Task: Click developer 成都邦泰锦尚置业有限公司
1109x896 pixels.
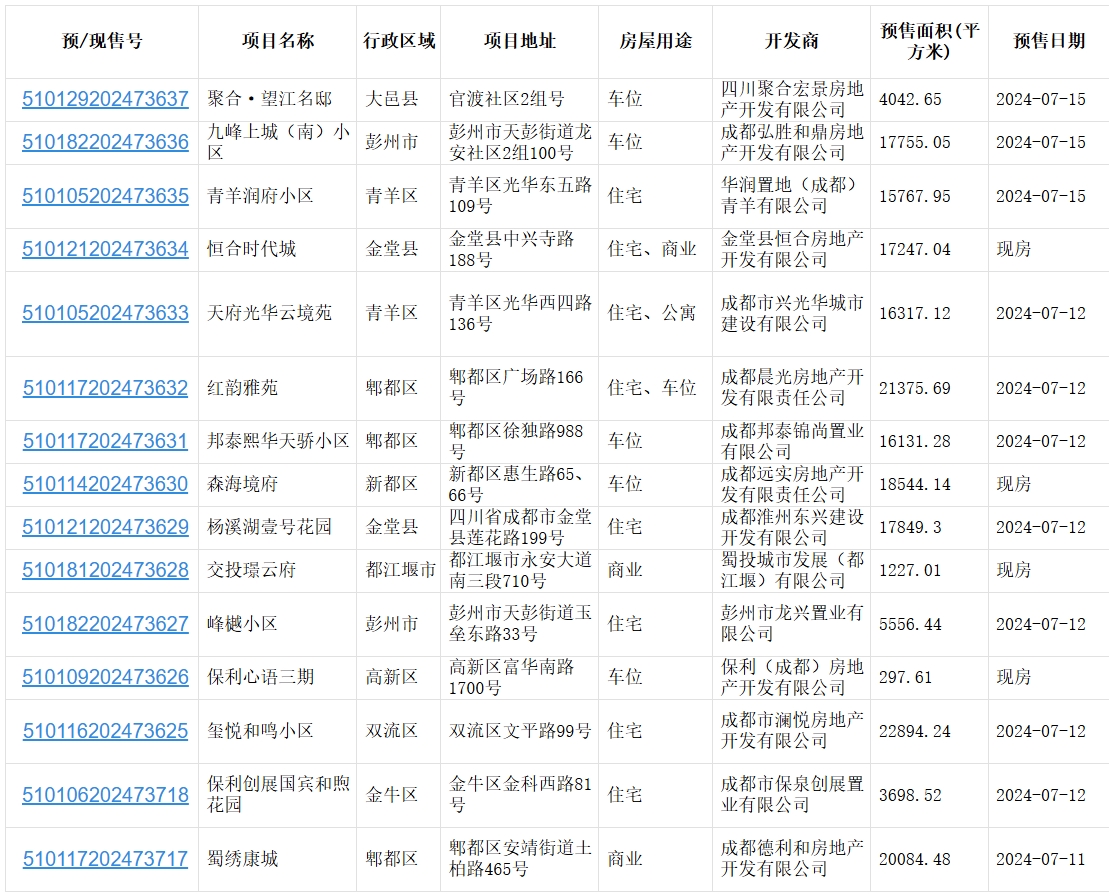Action: 792,441
